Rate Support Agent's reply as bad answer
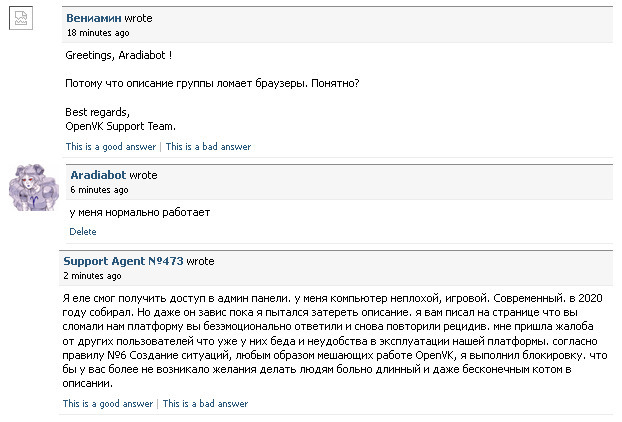Screen dimensions: 622x422 pyautogui.click(x=205, y=404)
